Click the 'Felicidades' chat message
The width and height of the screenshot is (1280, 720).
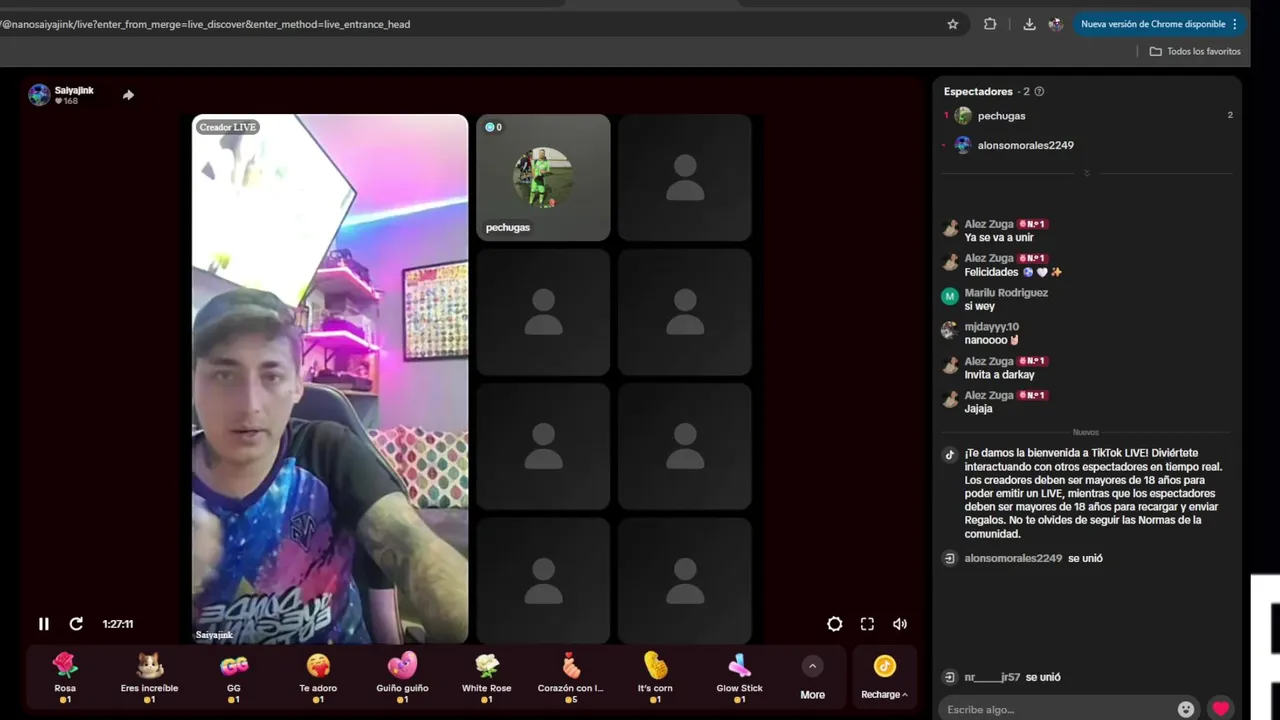1013,272
